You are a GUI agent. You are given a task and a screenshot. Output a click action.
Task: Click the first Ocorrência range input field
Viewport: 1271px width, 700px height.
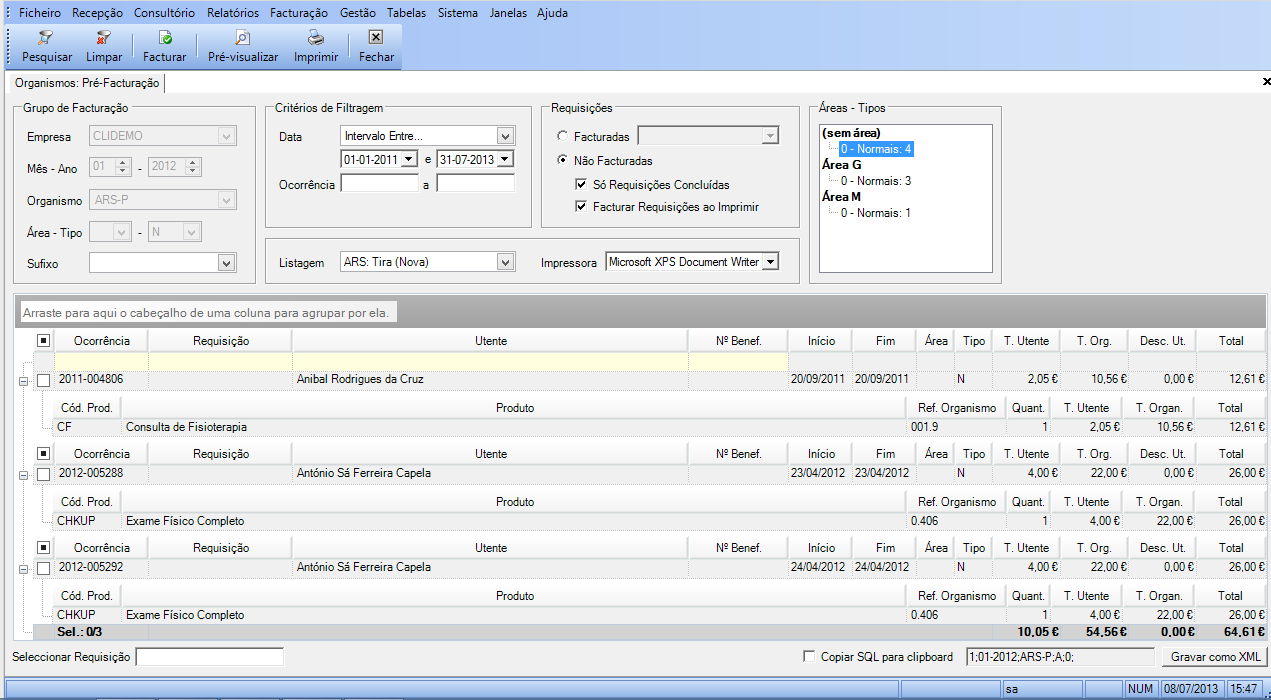pyautogui.click(x=379, y=183)
